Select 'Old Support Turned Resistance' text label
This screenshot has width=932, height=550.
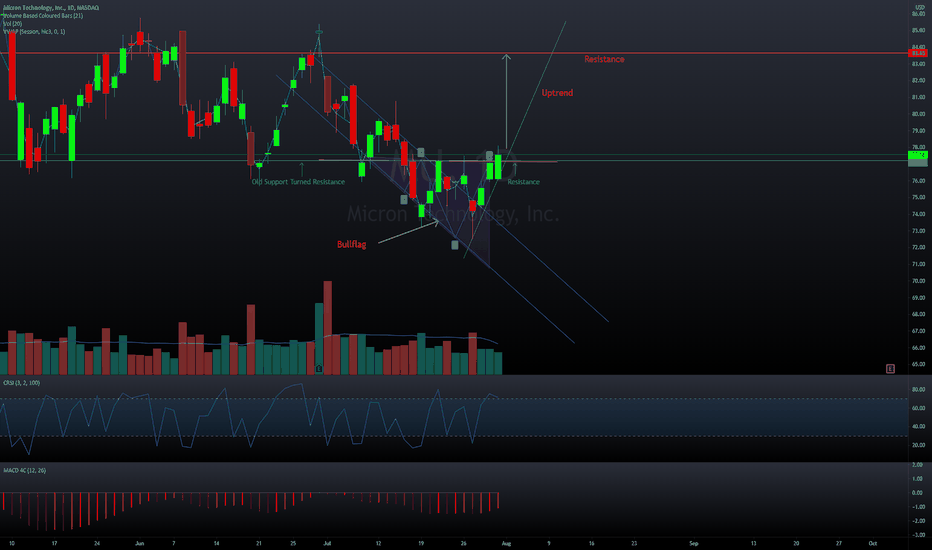coord(298,182)
